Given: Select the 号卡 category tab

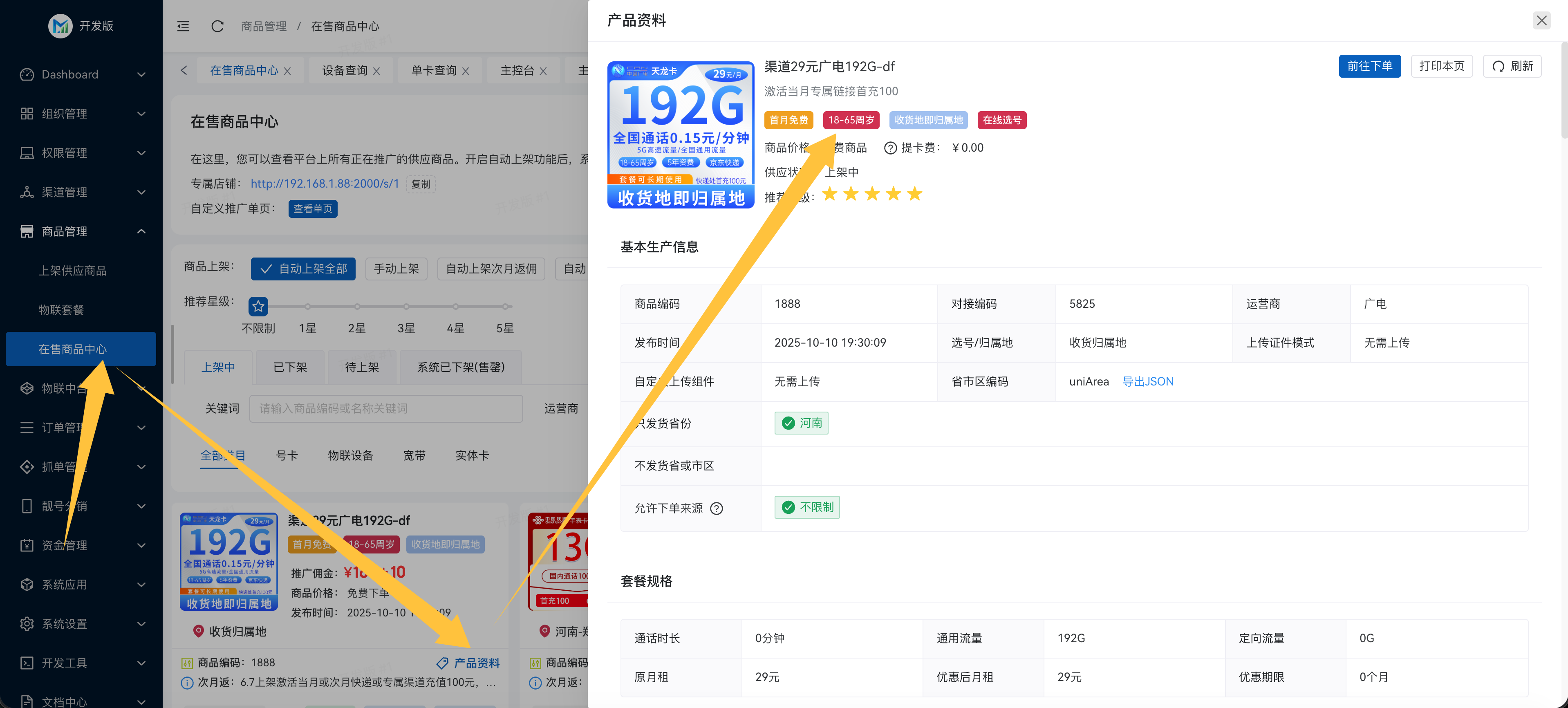Looking at the screenshot, I should [x=287, y=455].
